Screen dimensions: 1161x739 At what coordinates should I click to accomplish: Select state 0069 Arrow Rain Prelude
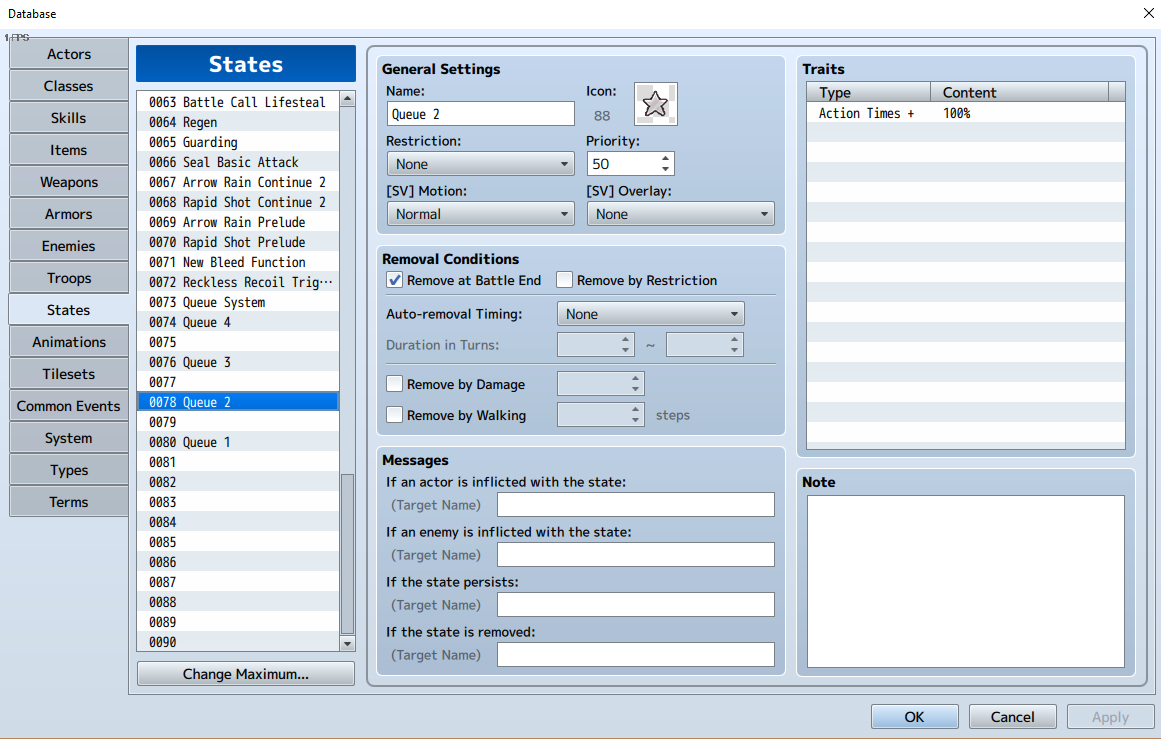click(238, 222)
